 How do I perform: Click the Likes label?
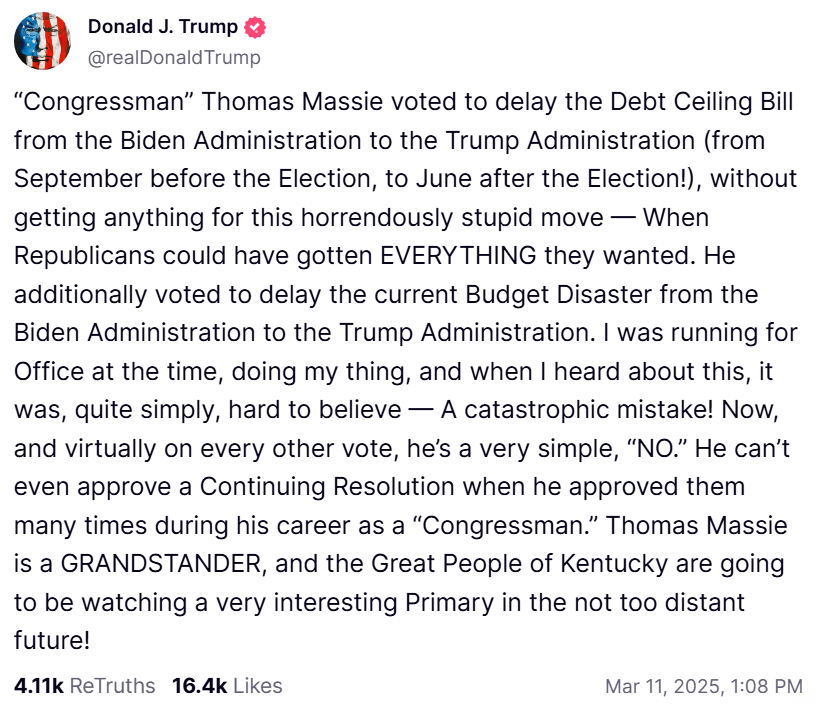tap(257, 685)
